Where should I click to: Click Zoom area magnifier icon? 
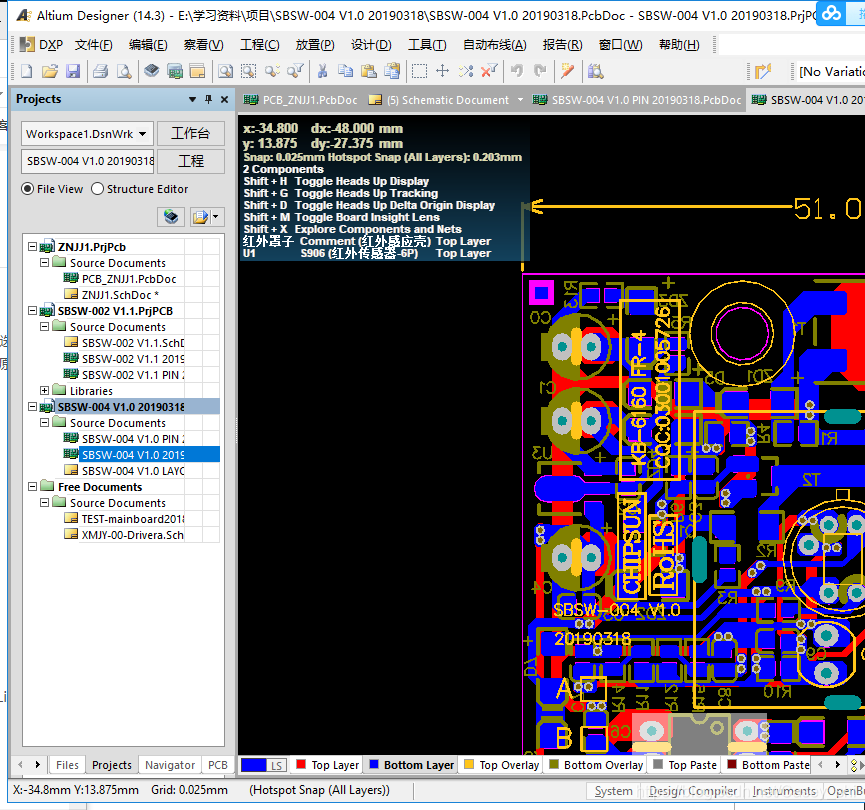tap(248, 71)
